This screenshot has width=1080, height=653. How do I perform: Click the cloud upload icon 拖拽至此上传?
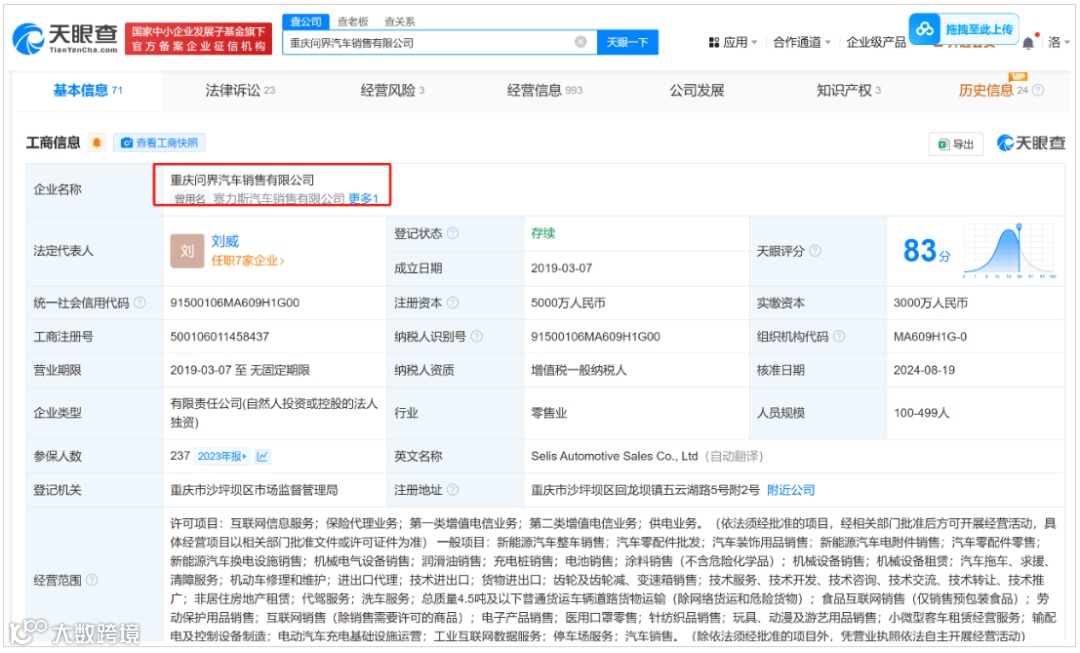964,29
